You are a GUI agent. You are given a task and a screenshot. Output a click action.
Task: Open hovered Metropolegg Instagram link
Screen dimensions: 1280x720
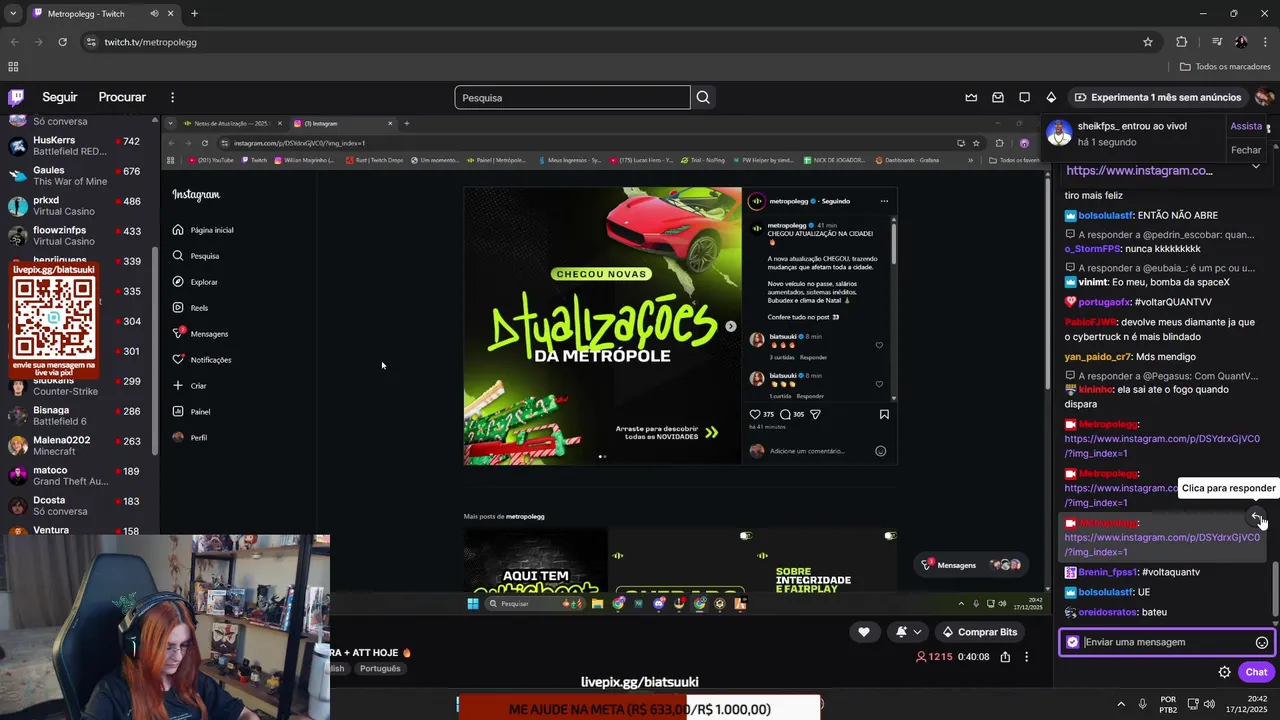[x=1162, y=544]
